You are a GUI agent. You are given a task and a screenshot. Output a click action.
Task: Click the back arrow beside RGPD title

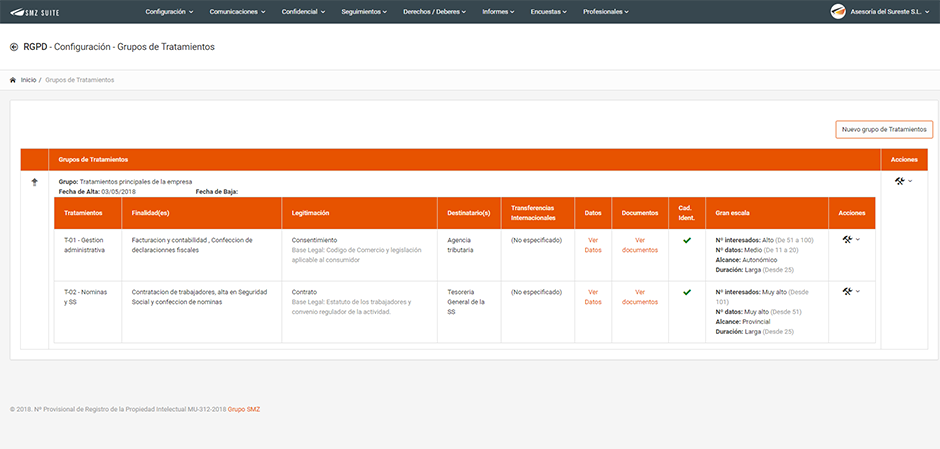pyautogui.click(x=14, y=47)
